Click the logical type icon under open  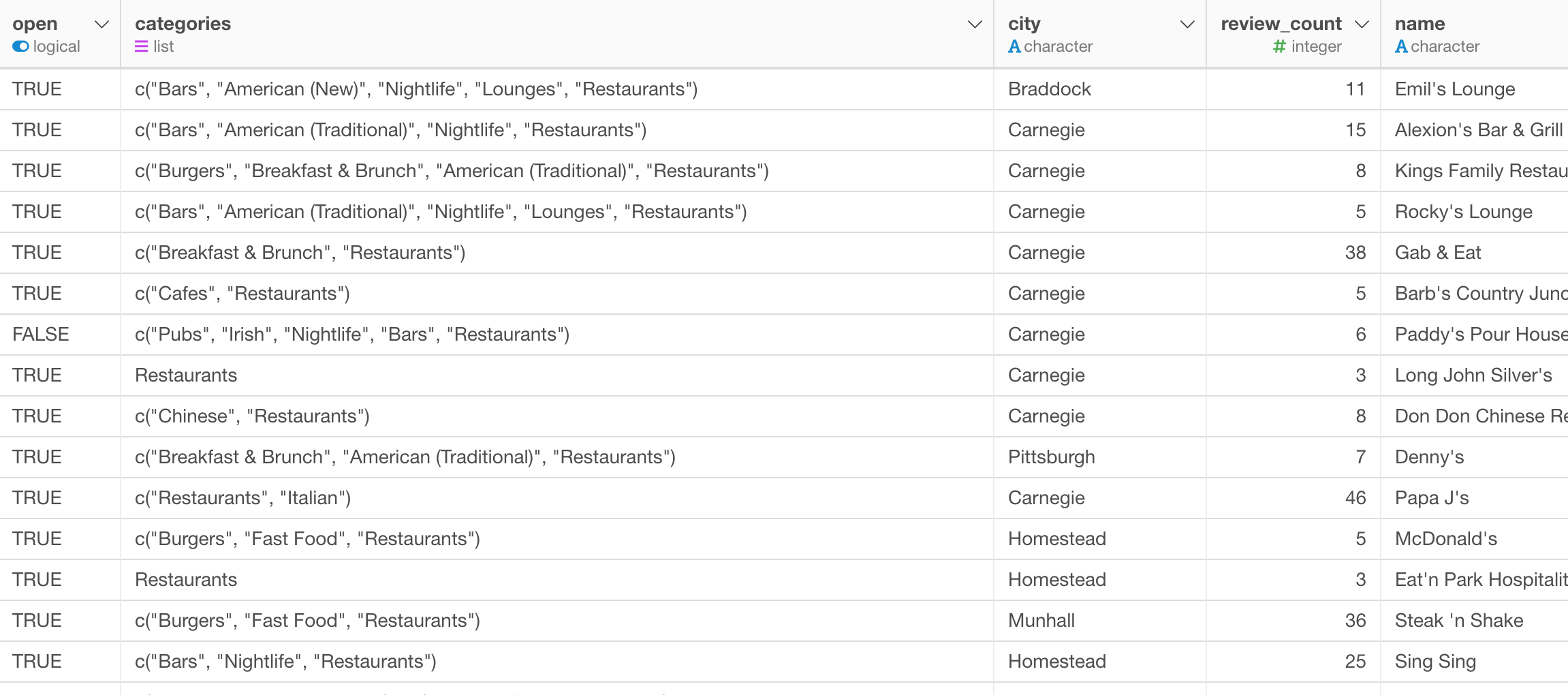click(x=20, y=46)
